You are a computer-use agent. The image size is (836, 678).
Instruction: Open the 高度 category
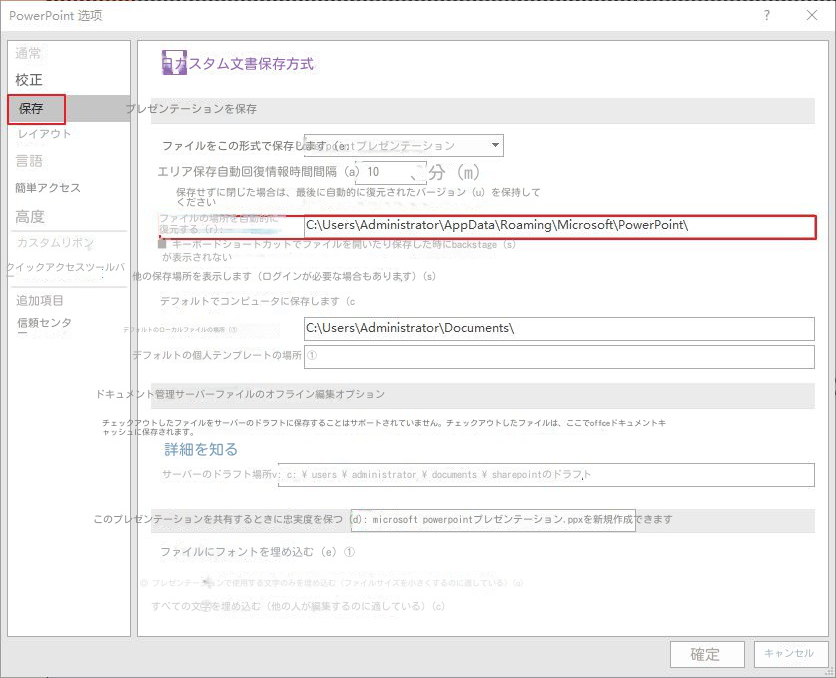(30, 216)
